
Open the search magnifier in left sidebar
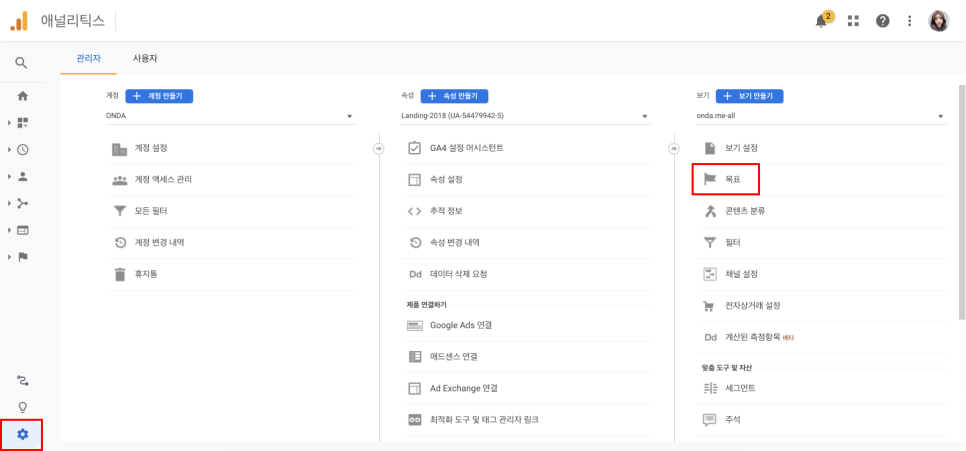[22, 63]
